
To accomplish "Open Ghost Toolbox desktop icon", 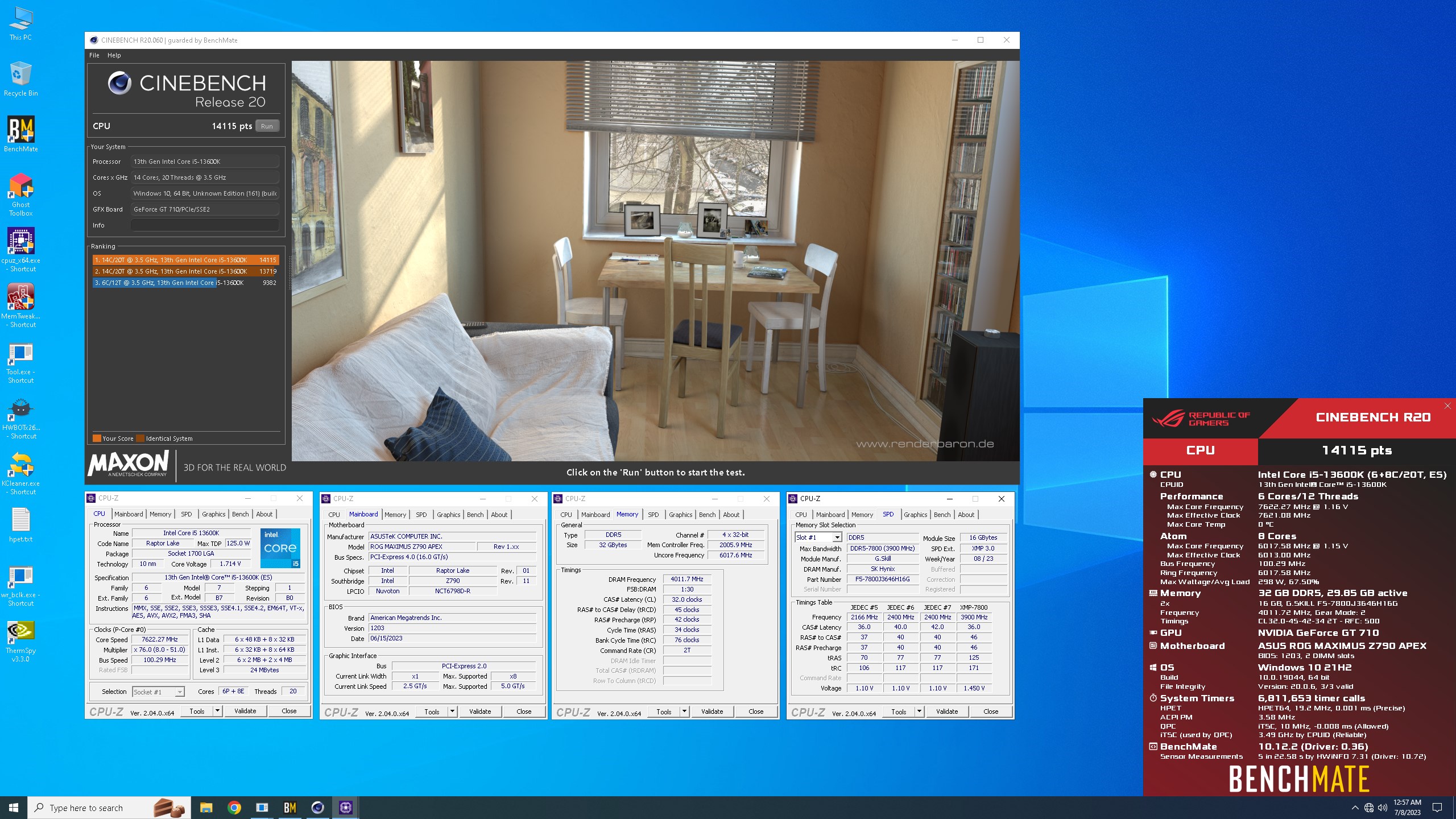I will coord(20,195).
